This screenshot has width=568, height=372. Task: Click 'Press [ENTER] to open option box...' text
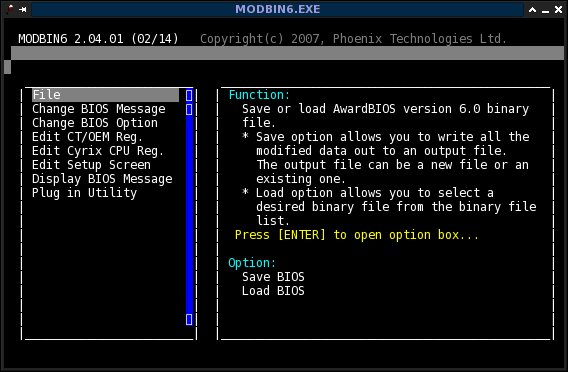tap(357, 235)
